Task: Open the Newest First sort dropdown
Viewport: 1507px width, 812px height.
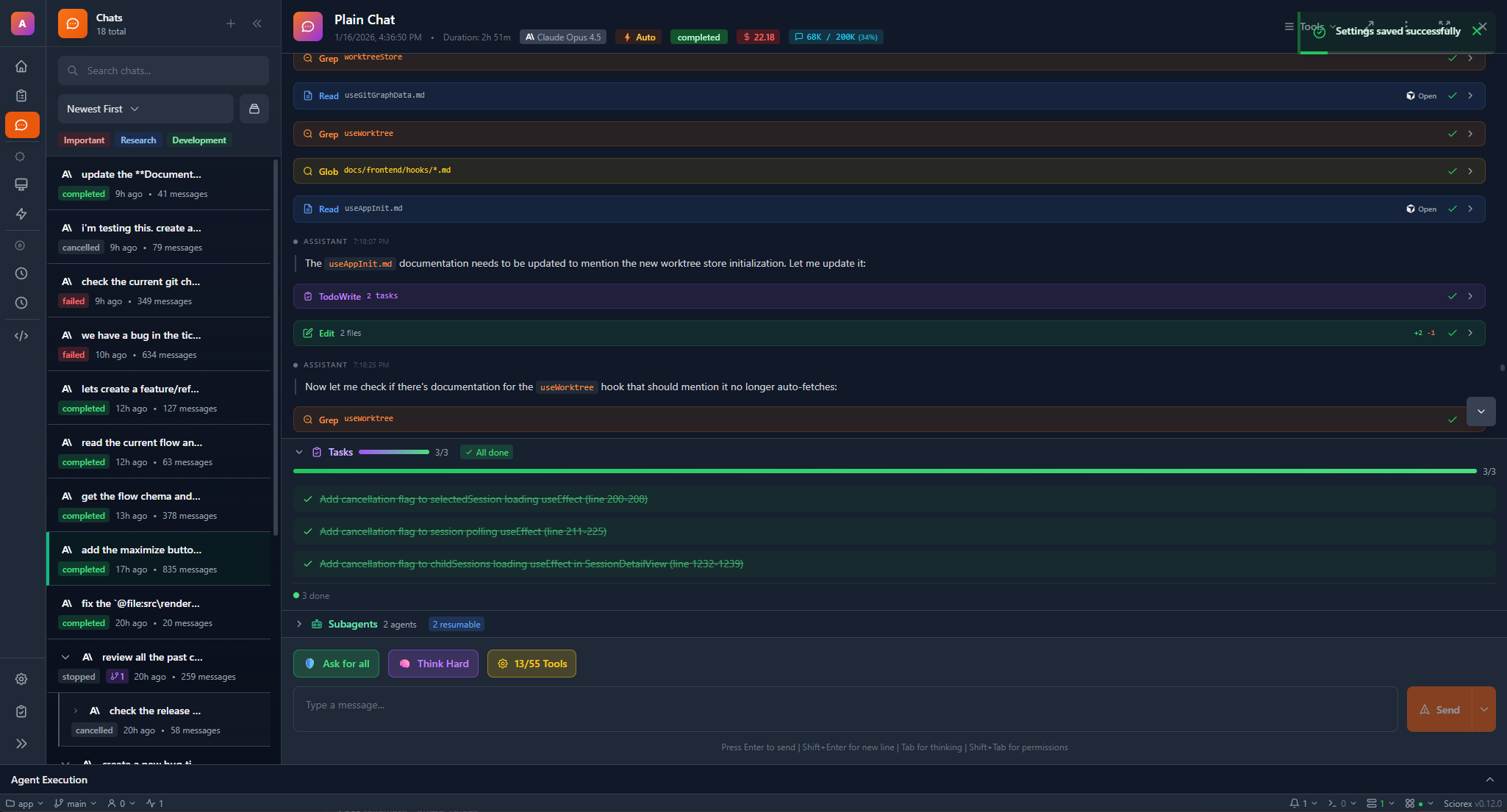Action: (101, 108)
